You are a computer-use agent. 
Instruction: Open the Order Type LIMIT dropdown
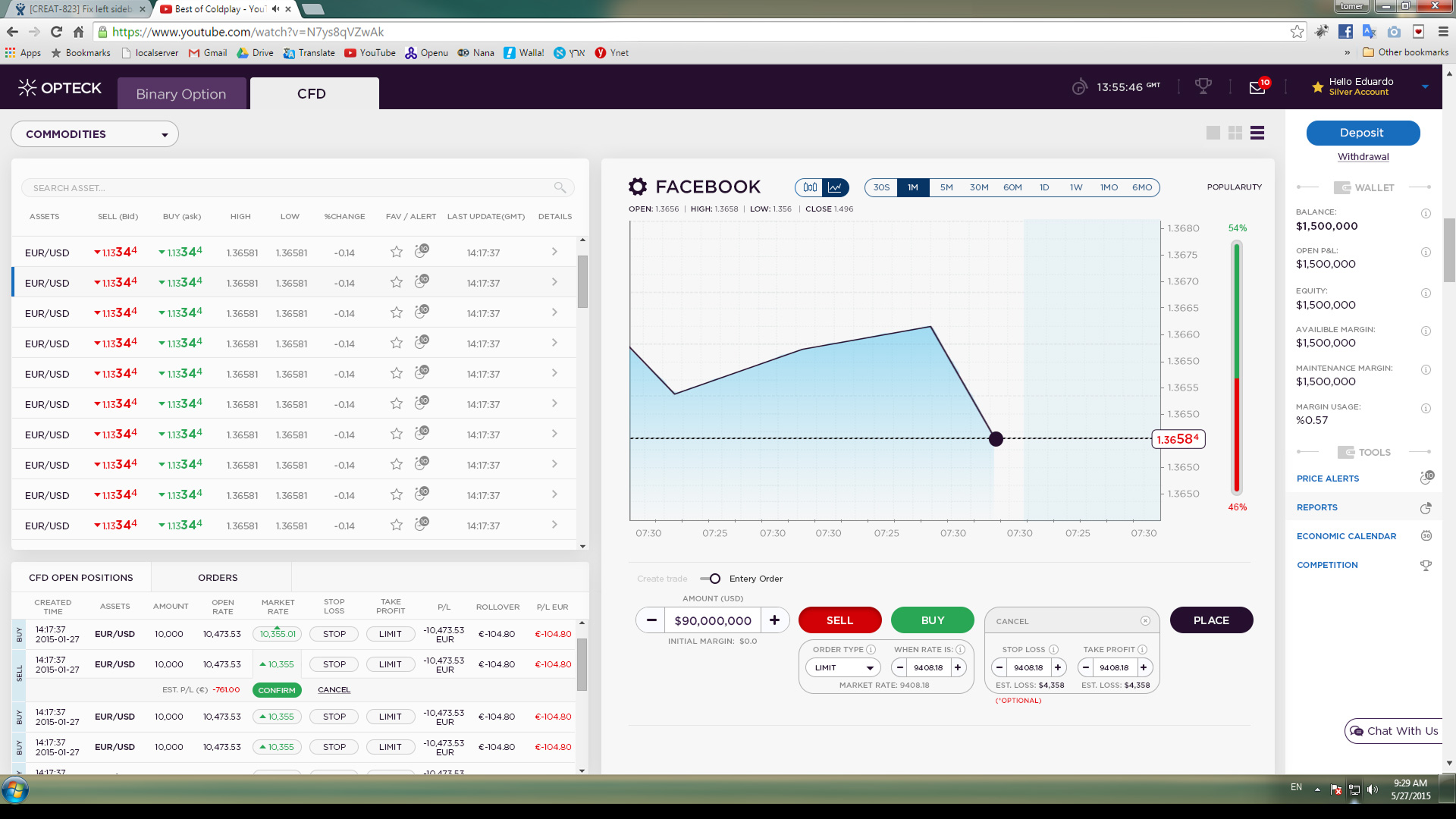click(x=843, y=667)
